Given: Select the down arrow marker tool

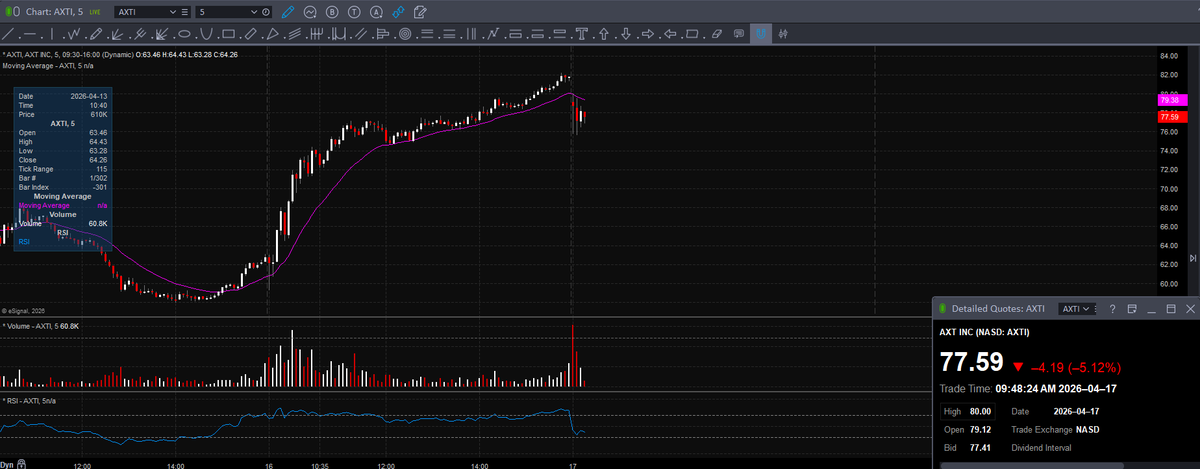Looking at the screenshot, I should [x=626, y=34].
